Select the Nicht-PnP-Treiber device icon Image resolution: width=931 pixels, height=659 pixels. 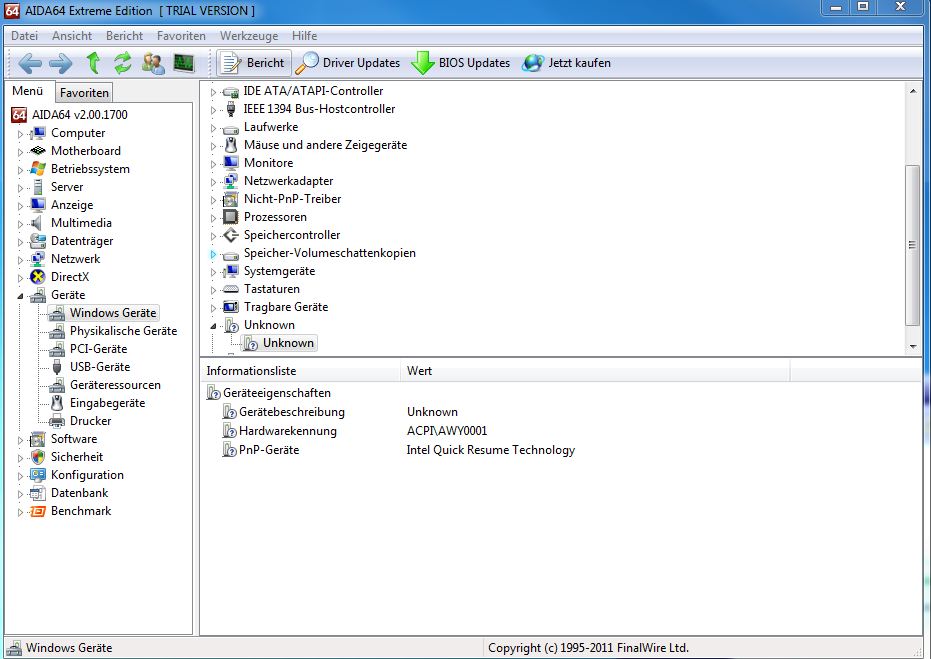pos(230,199)
